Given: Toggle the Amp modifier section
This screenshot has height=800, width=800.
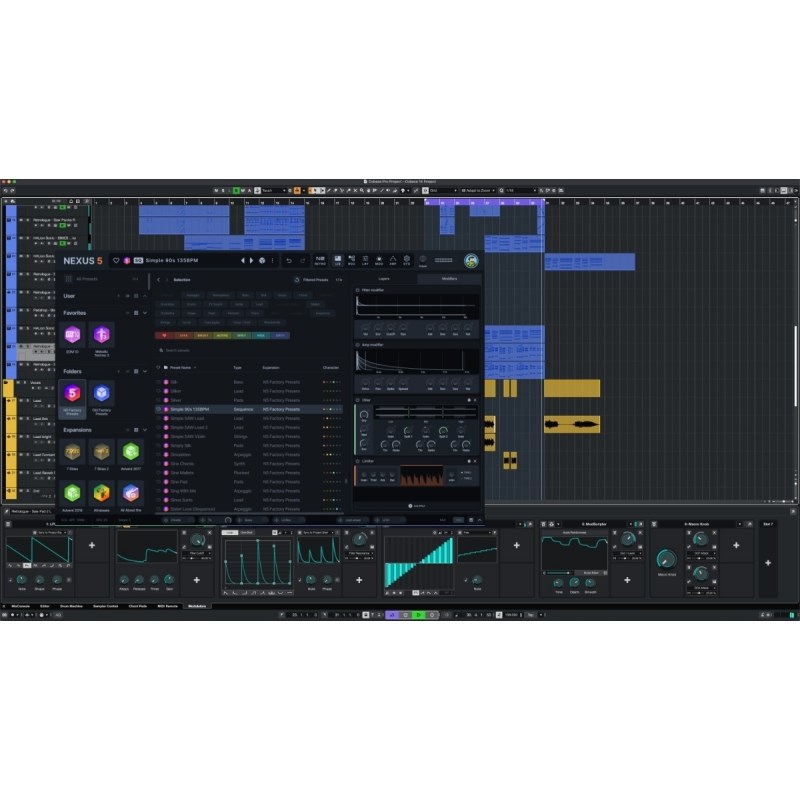Looking at the screenshot, I should click(357, 344).
